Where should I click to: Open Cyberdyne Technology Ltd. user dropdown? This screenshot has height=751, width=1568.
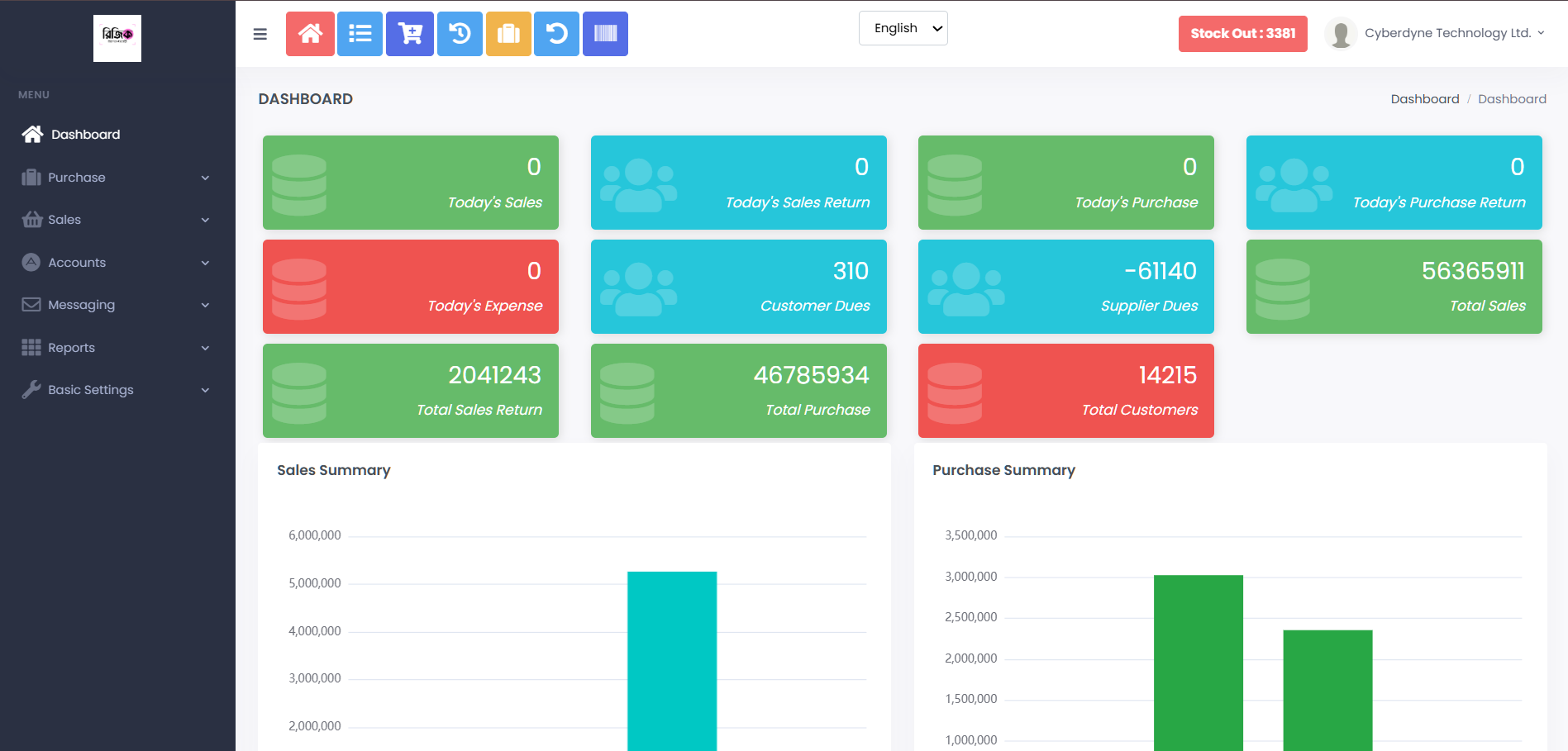pos(1454,33)
